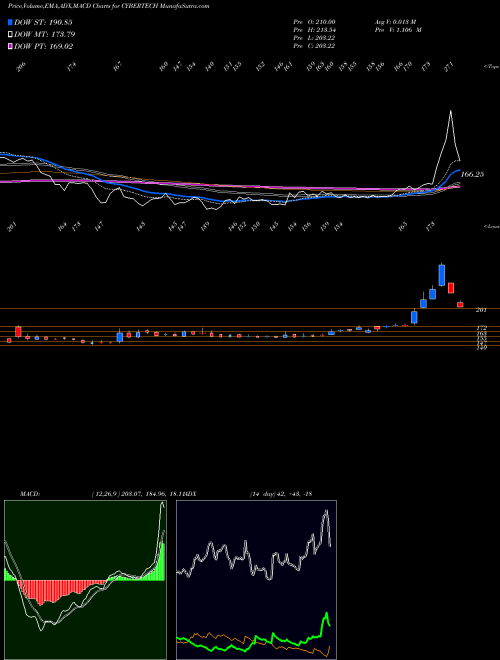Click the 'MACD:' panel heading
Image resolution: width=500 pixels, height=660 pixels.
[x=29, y=494]
